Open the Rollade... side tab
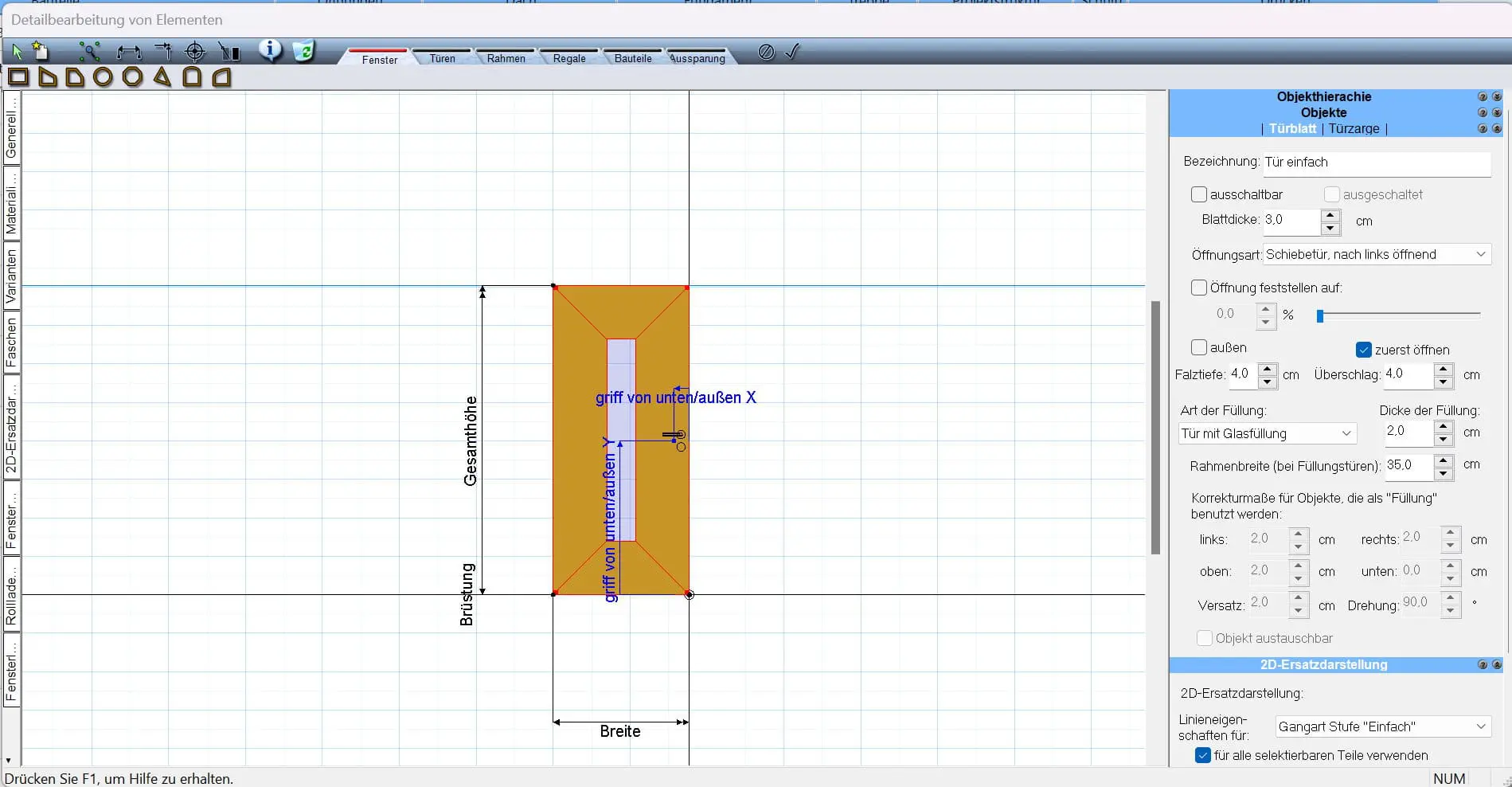The height and width of the screenshot is (787, 1512). (x=11, y=593)
